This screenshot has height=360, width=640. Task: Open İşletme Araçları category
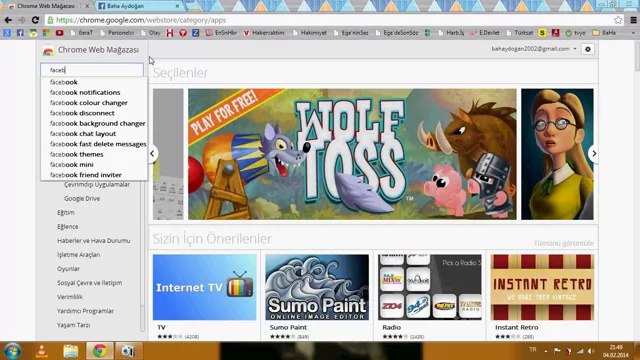[x=78, y=255]
